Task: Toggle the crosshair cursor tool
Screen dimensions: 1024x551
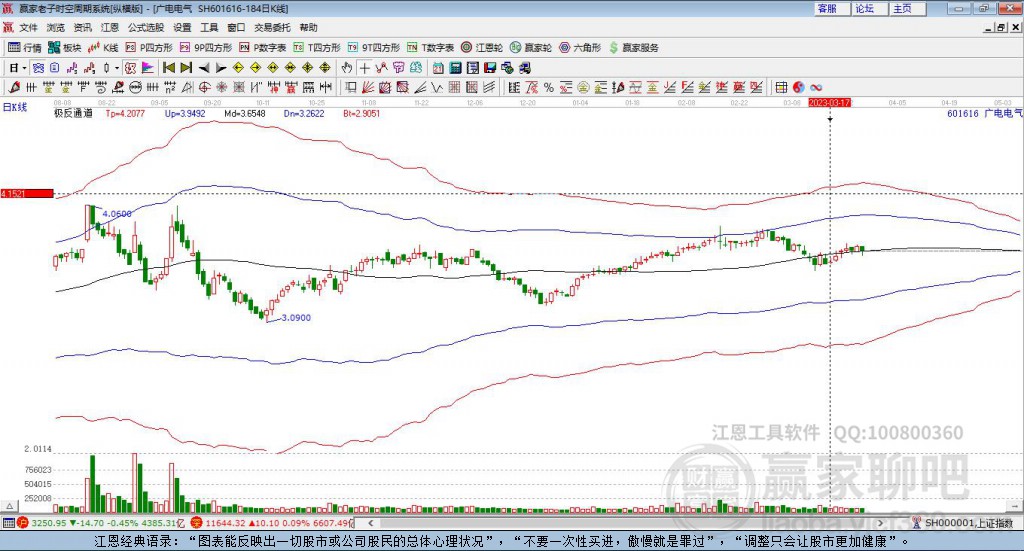Action: [364, 67]
